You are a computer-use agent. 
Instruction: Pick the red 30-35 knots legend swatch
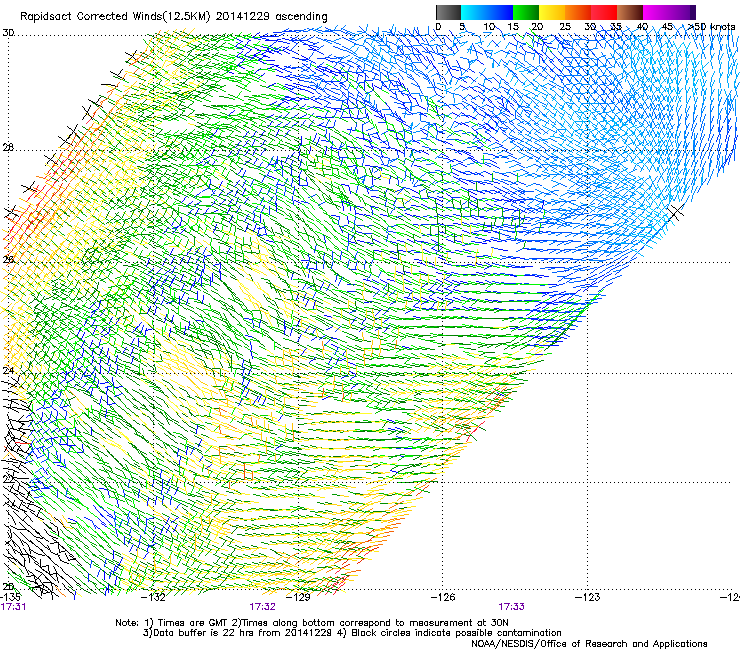[x=604, y=12]
